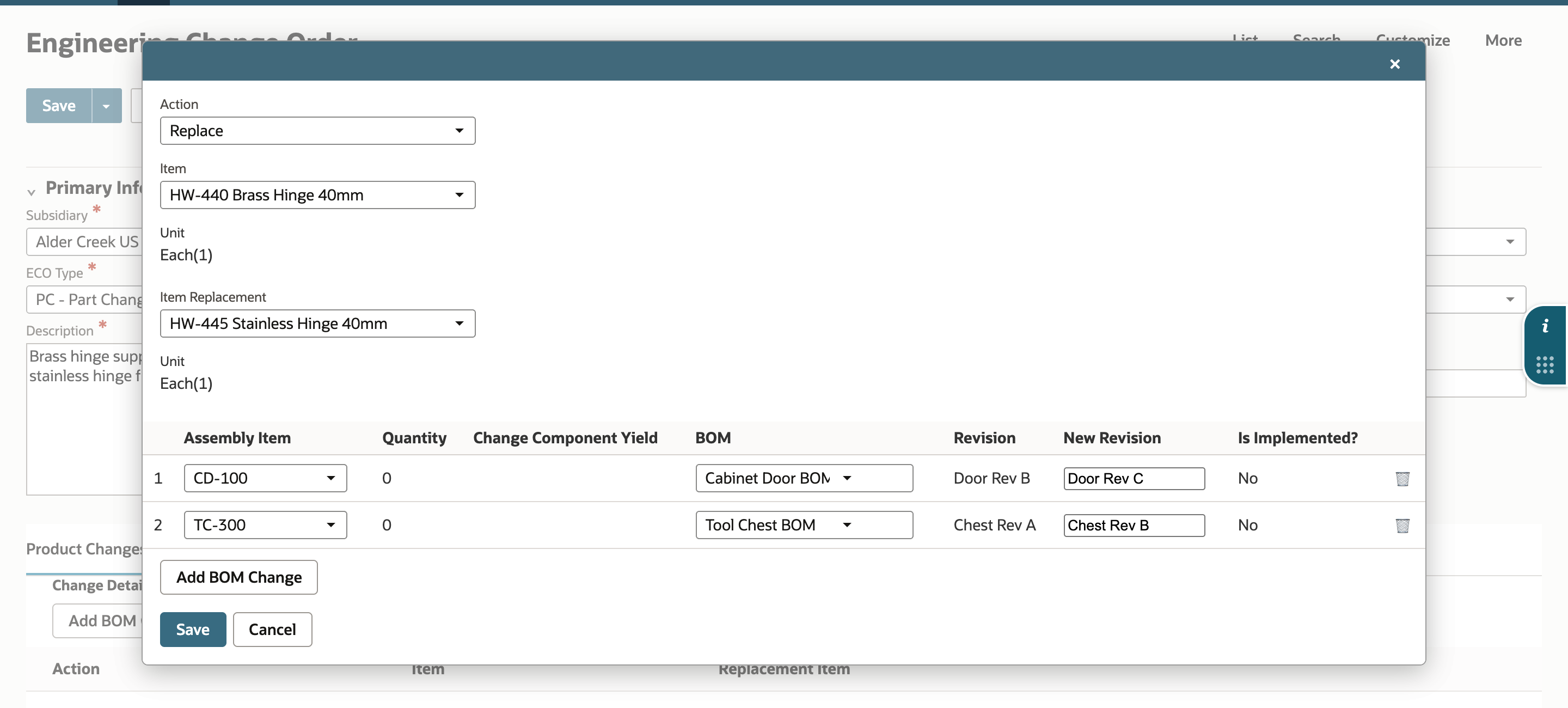The image size is (1568, 708).
Task: Click the Chest Rev A revision value
Action: tap(995, 526)
